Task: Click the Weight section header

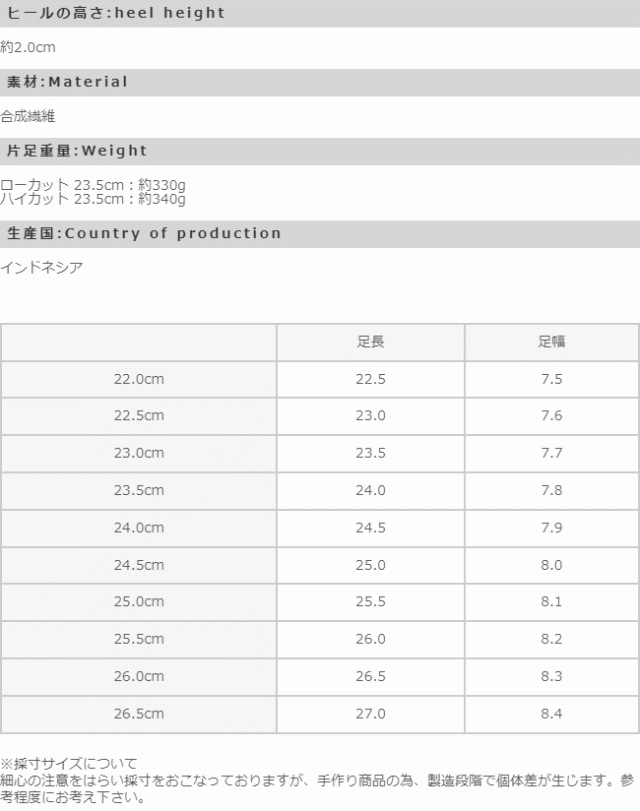Action: 77,151
